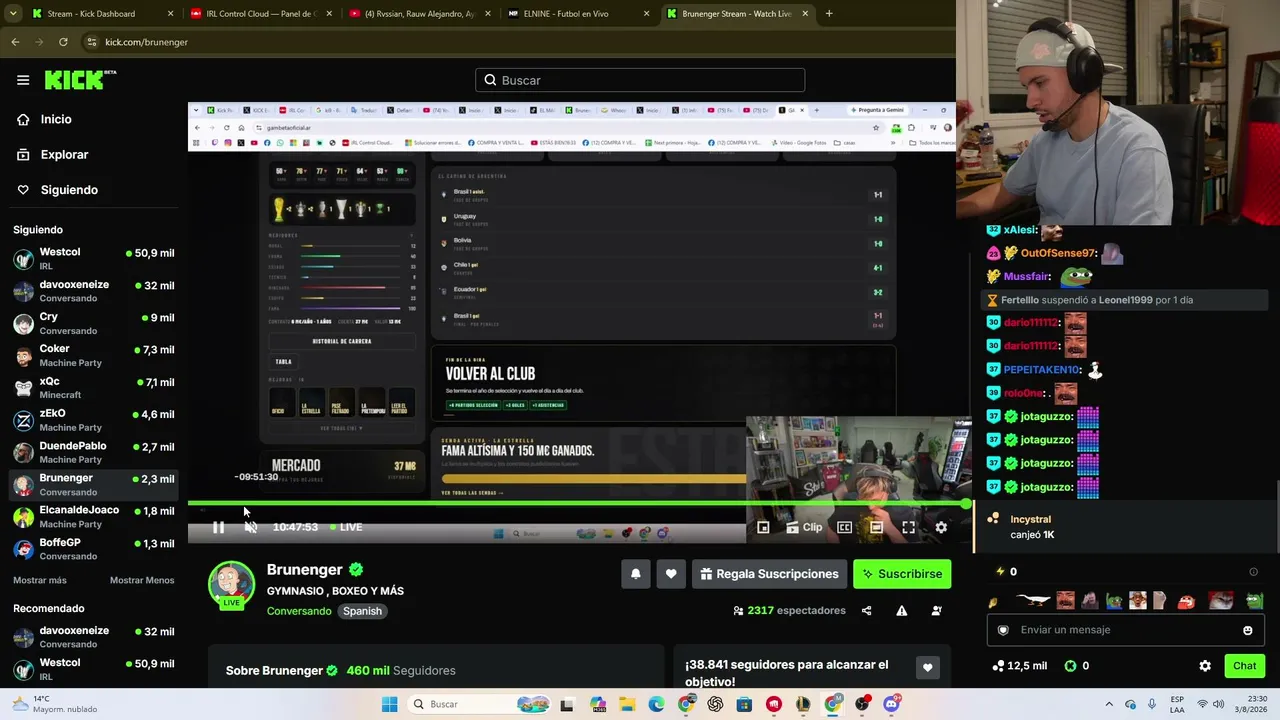Open mini player mode
This screenshot has width=1280, height=720.
763,527
